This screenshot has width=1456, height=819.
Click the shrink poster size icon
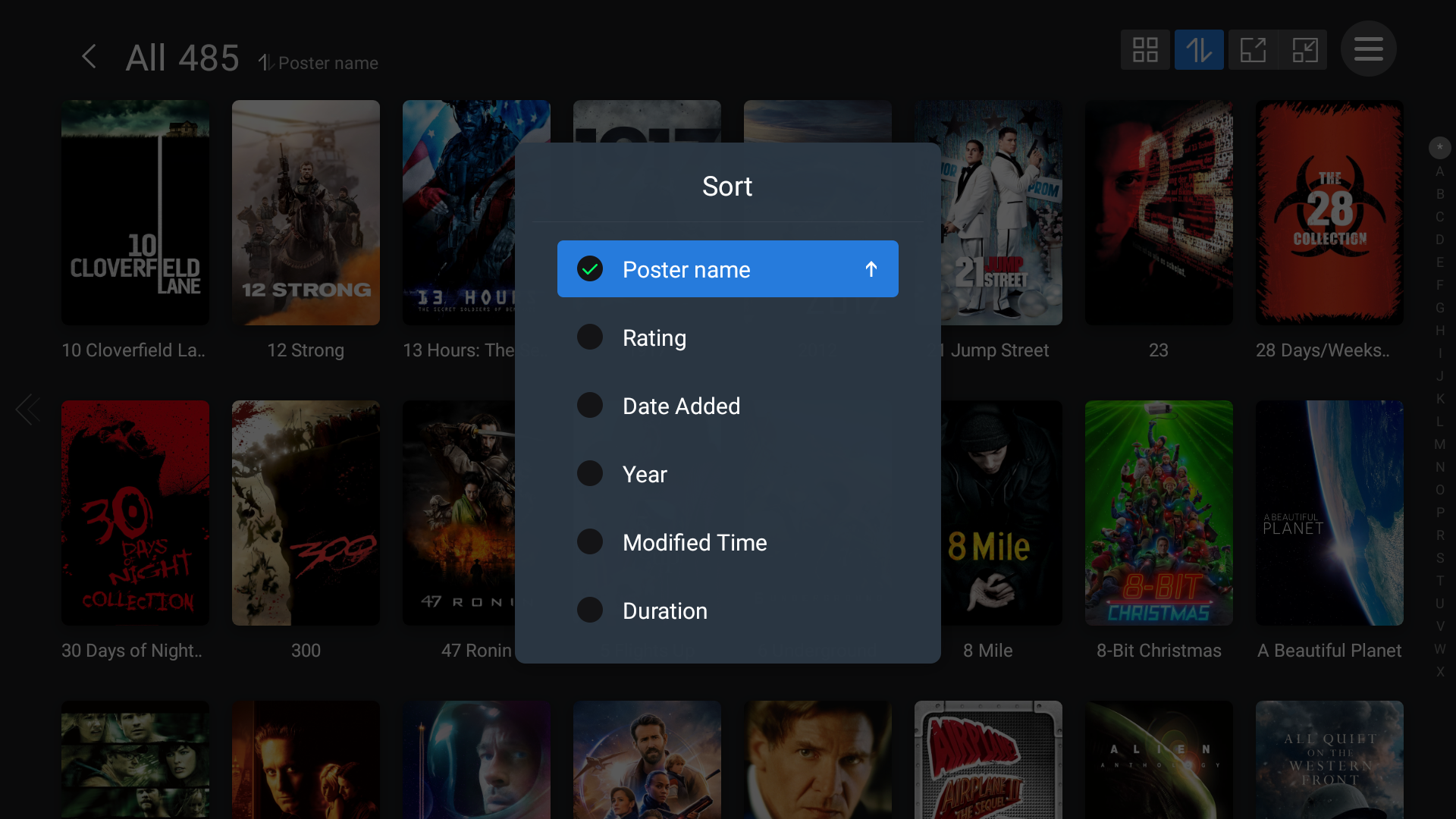(1304, 50)
